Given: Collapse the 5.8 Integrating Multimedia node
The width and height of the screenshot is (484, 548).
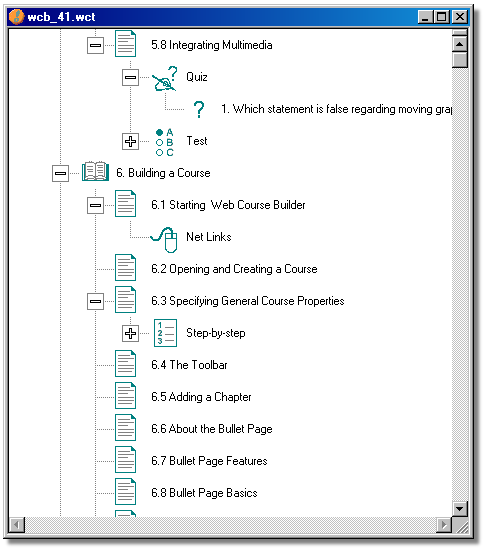Looking at the screenshot, I should [x=95, y=45].
